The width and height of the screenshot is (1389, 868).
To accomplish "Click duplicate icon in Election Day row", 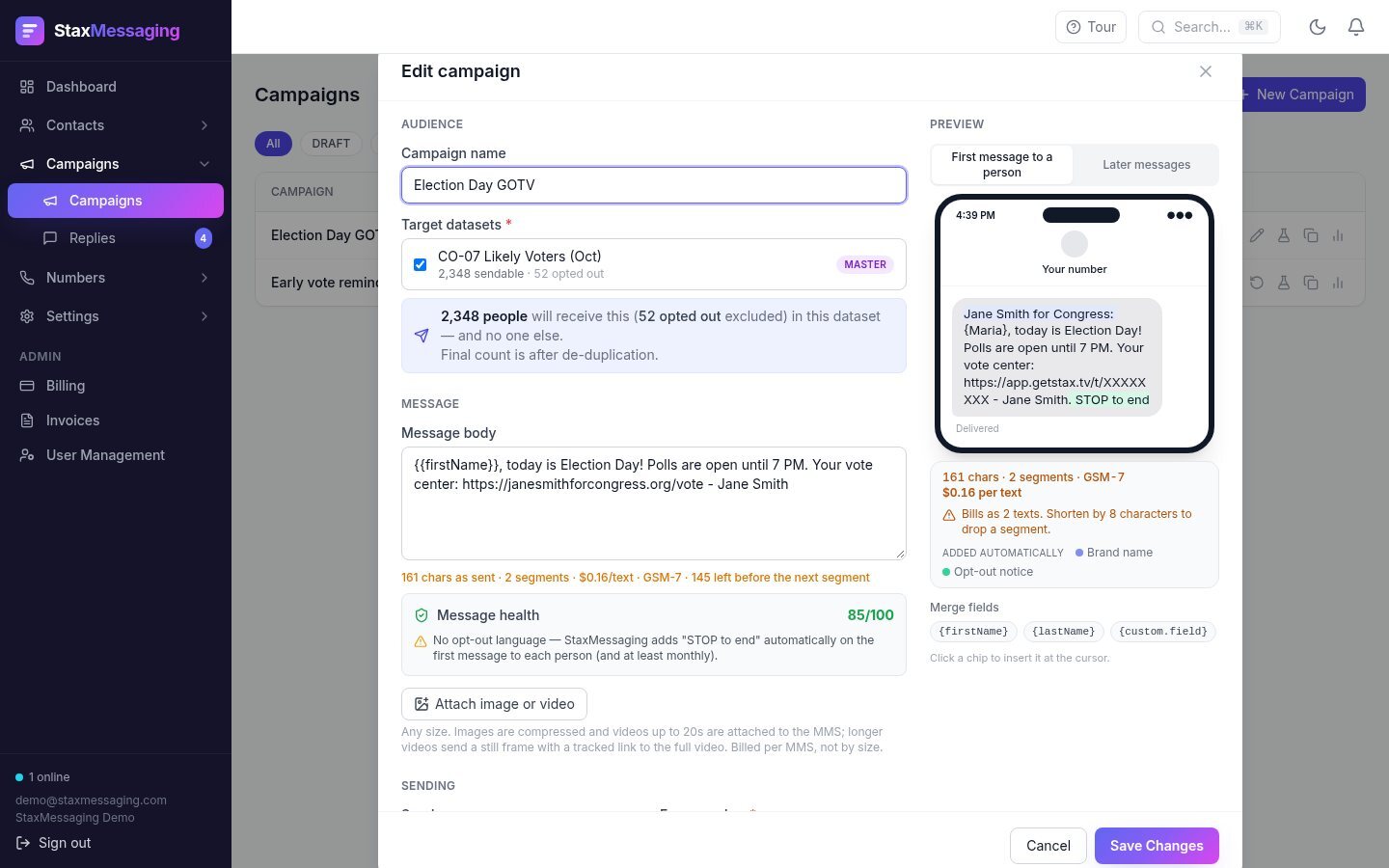I will [x=1311, y=235].
